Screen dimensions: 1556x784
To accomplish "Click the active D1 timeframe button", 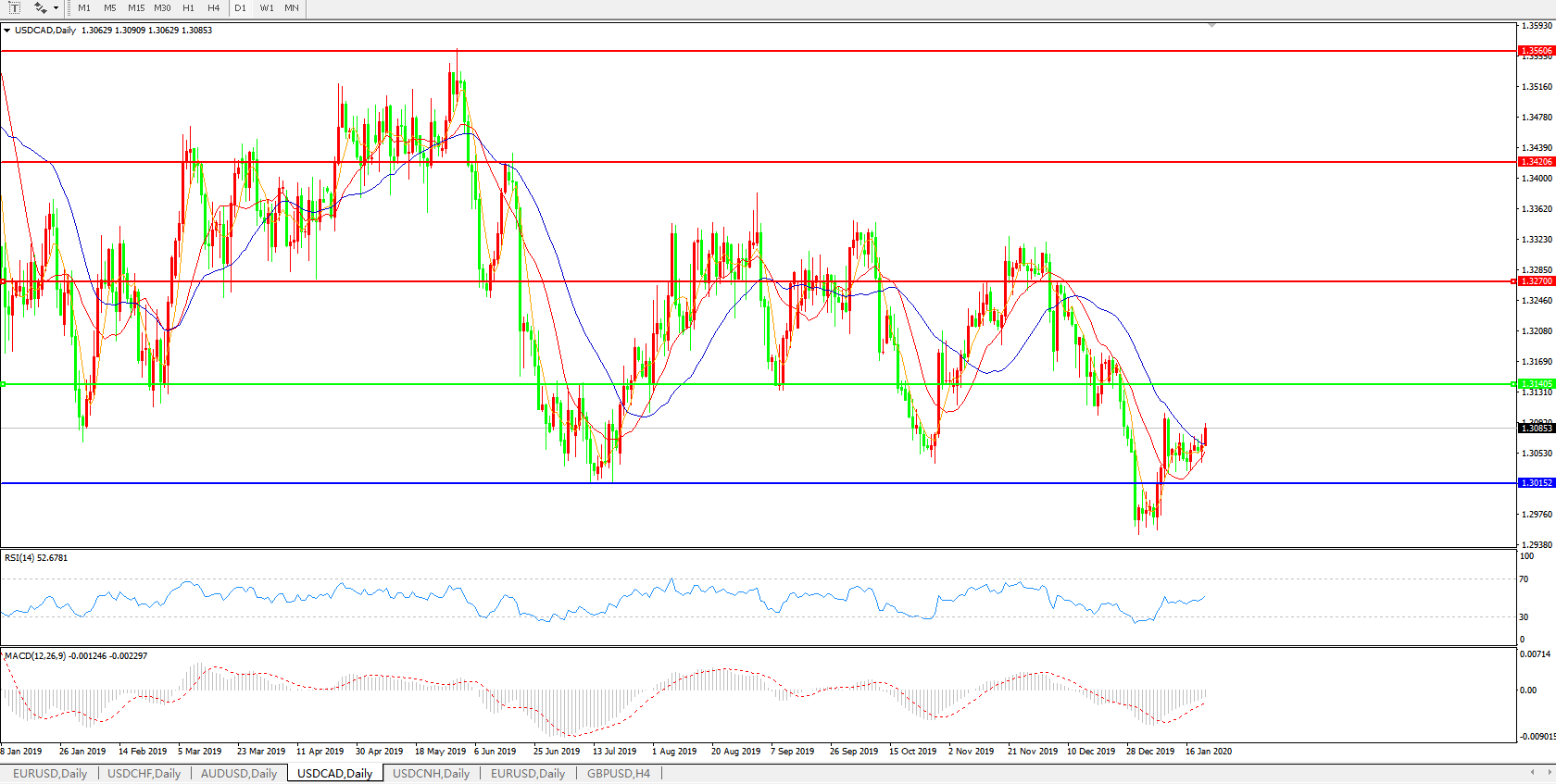I will point(241,7).
